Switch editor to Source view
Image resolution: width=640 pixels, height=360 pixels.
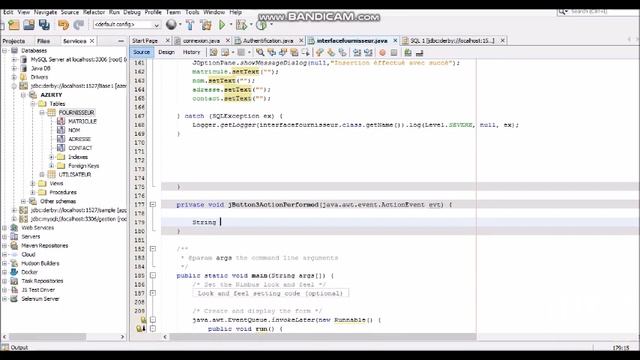coord(142,52)
